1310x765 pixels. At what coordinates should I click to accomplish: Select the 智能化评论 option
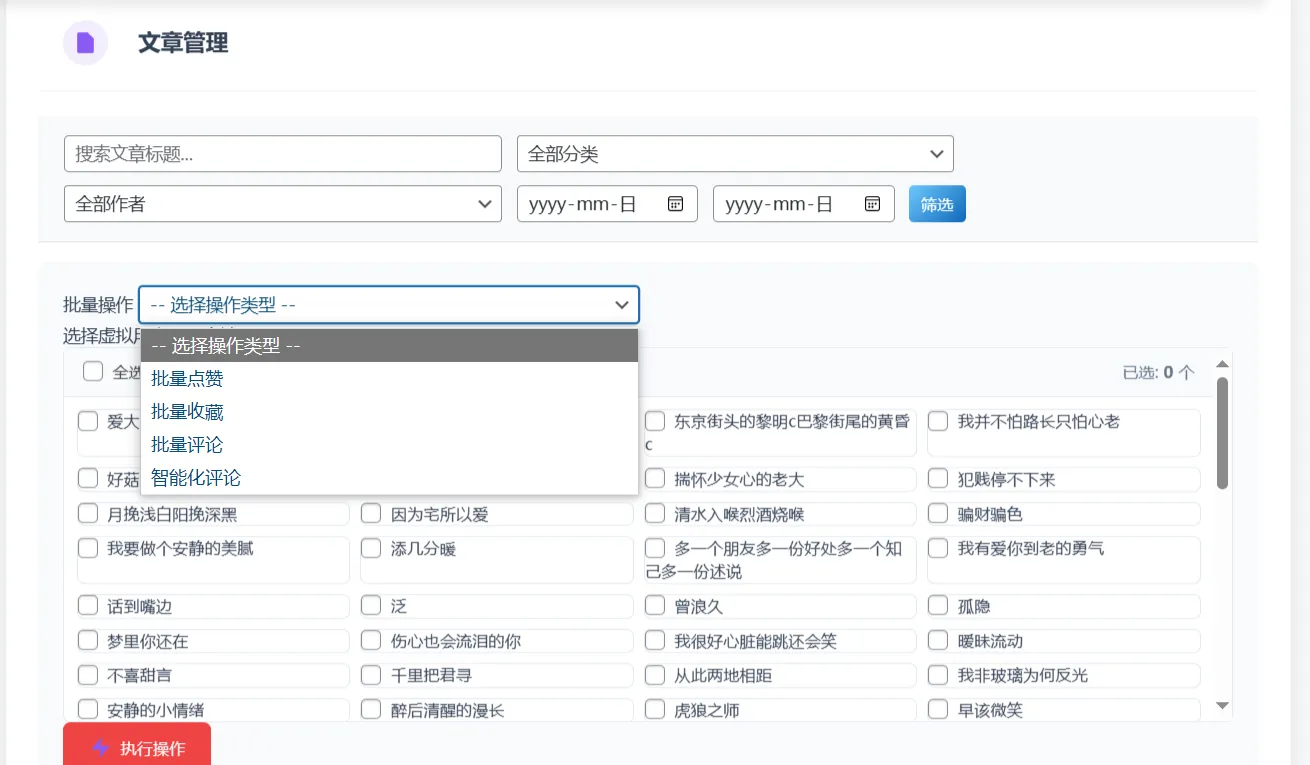point(196,478)
